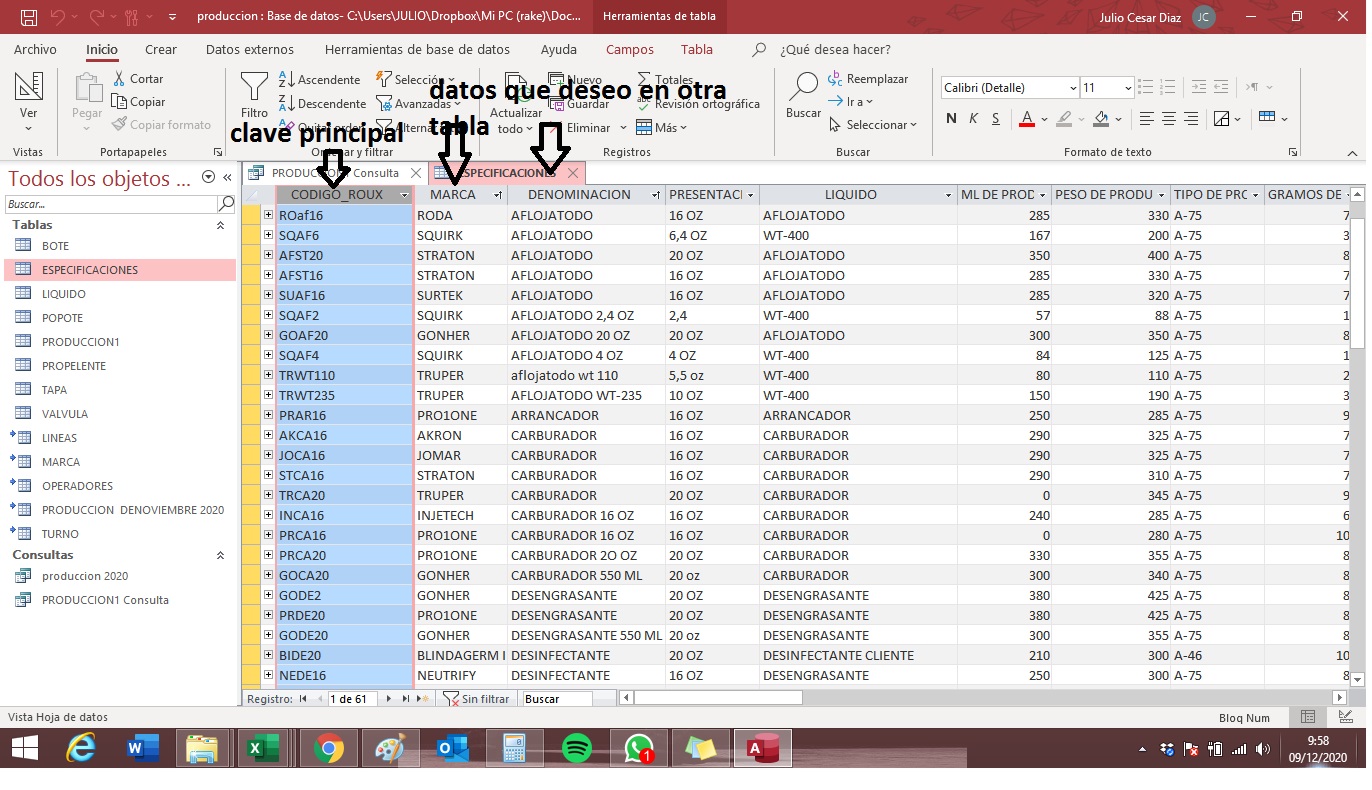
Task: Collapse the Tablas group
Action: click(x=221, y=225)
